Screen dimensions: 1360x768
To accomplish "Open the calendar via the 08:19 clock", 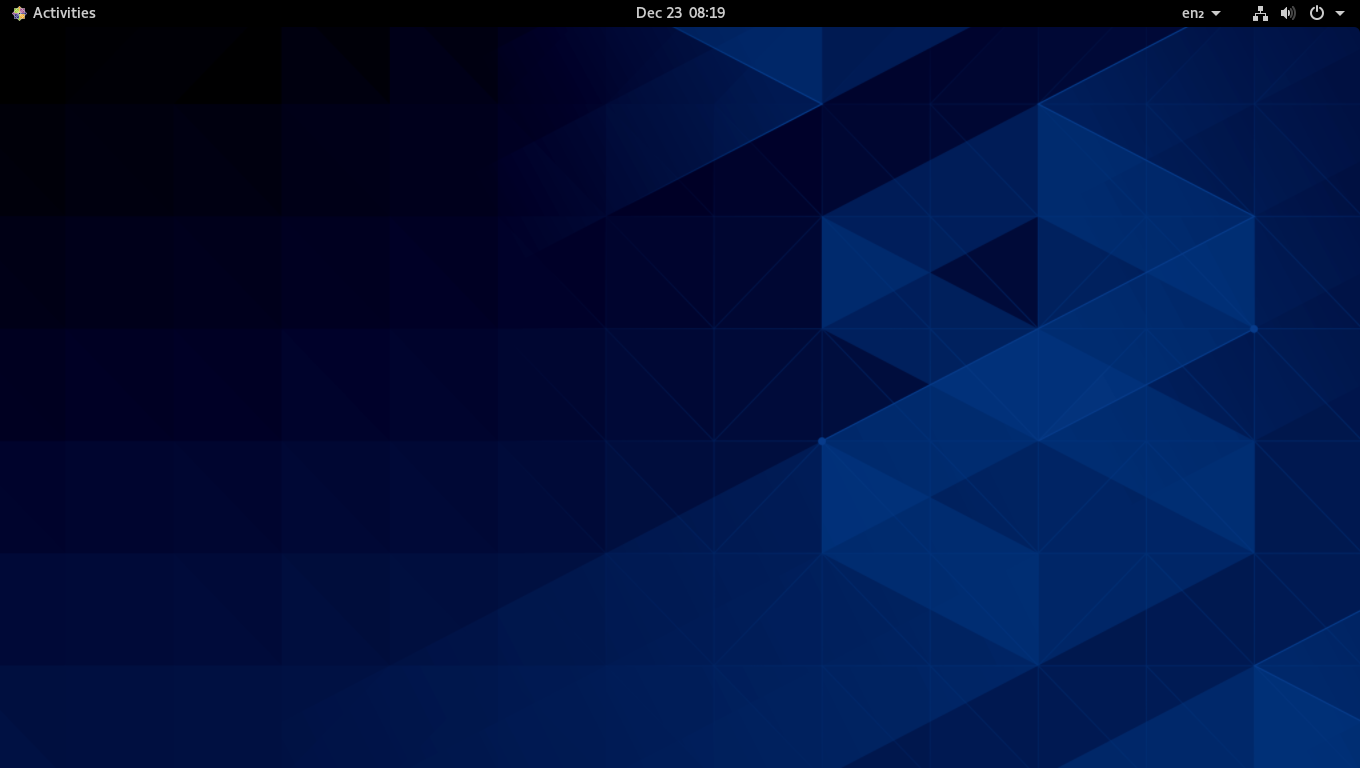I will [707, 13].
